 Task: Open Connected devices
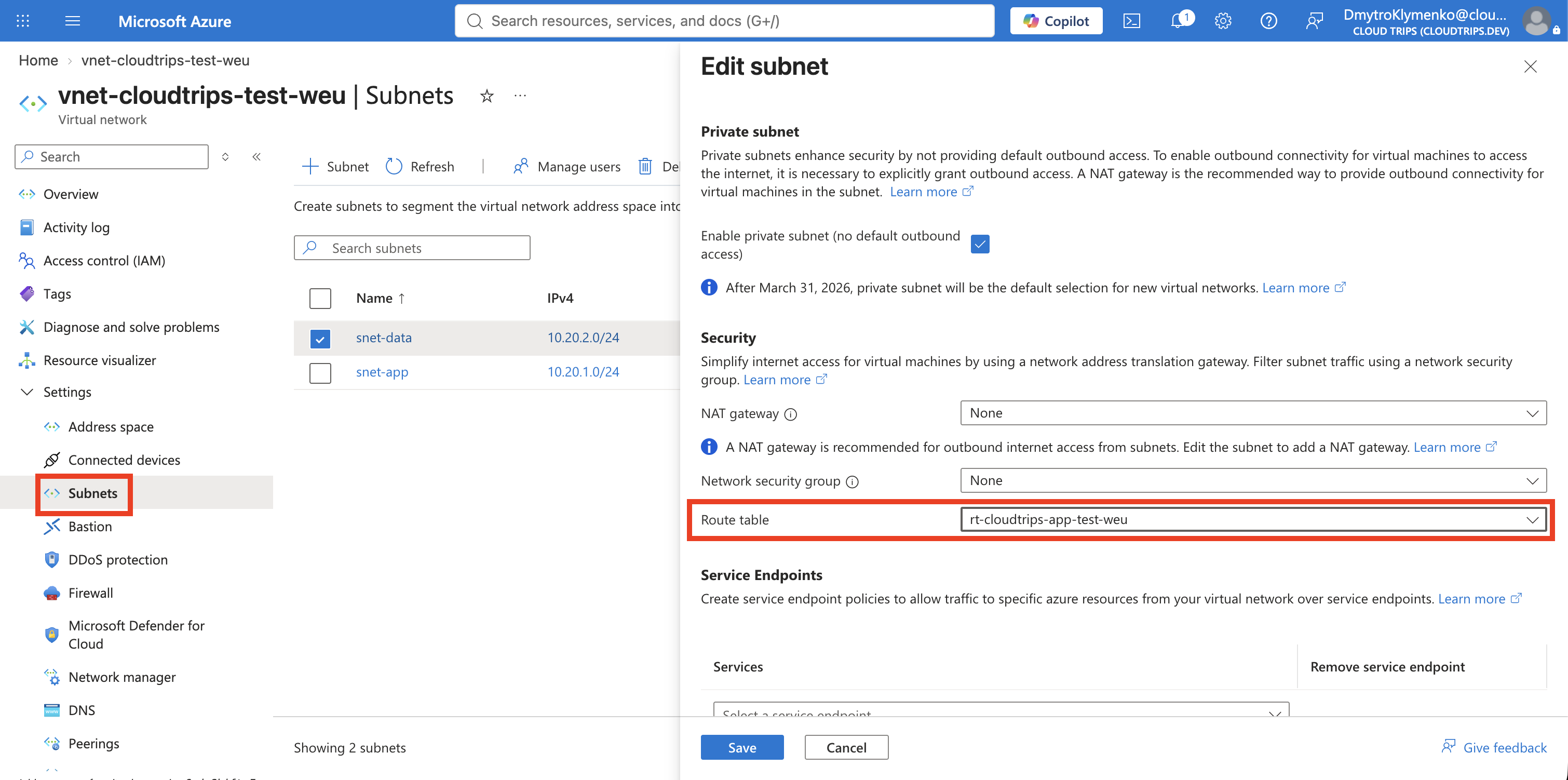click(x=124, y=460)
